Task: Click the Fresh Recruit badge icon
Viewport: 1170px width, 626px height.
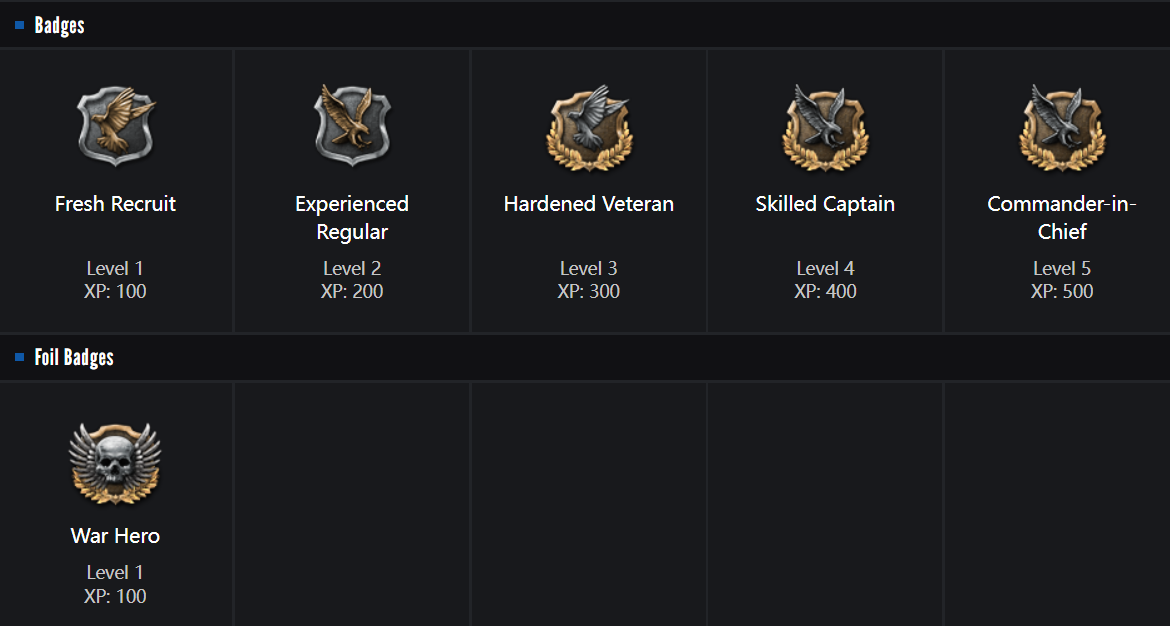Action: (116, 126)
